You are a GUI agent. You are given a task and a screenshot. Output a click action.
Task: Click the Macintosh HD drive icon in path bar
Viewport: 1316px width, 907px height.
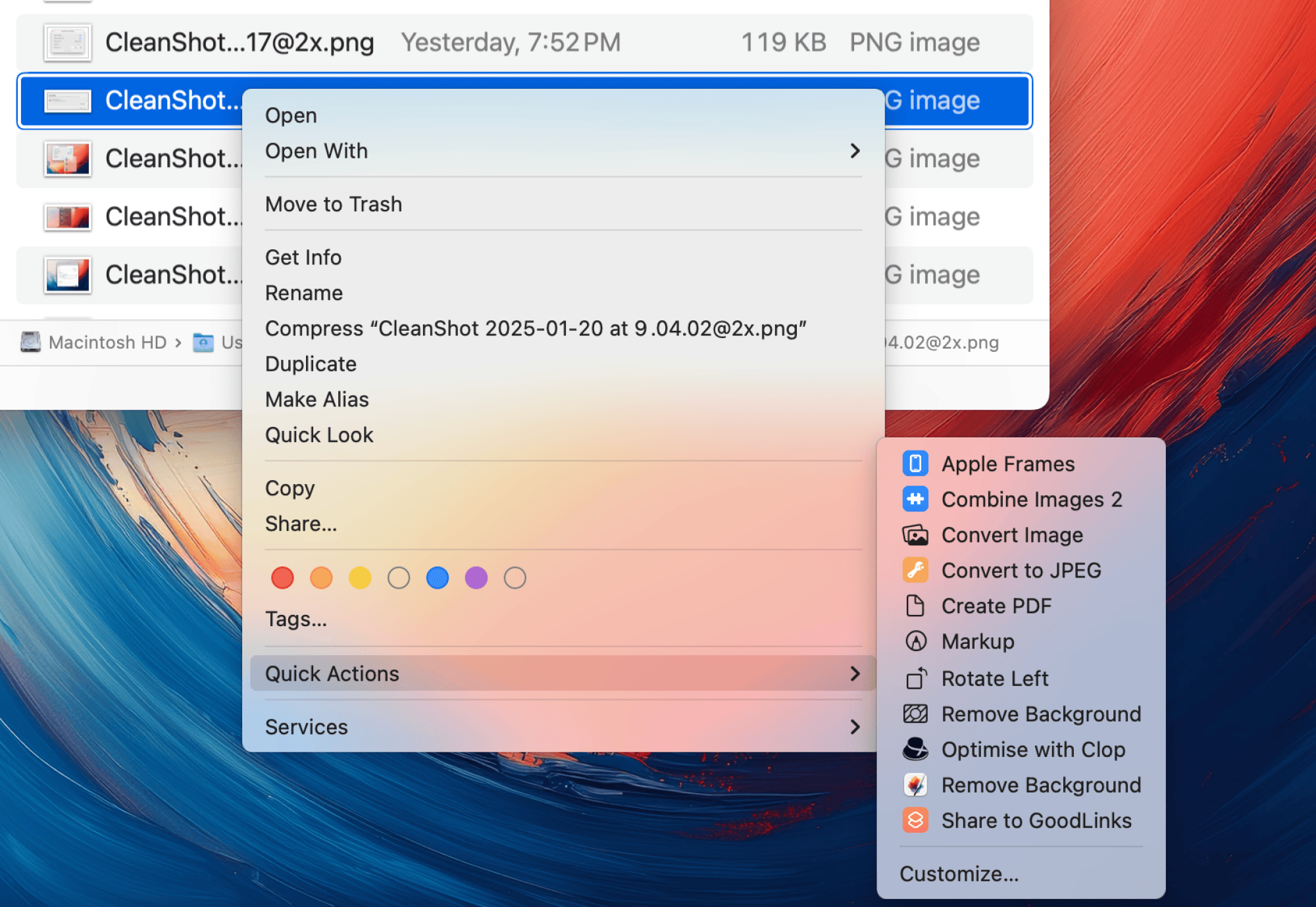coord(31,342)
